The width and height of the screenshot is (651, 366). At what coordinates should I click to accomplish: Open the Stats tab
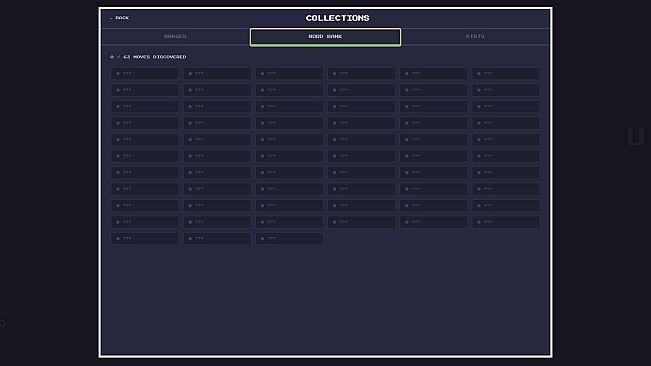[x=475, y=37]
